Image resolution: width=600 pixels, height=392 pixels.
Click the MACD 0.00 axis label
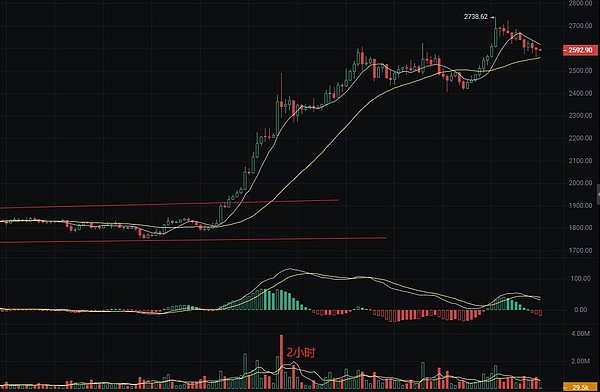[580, 310]
